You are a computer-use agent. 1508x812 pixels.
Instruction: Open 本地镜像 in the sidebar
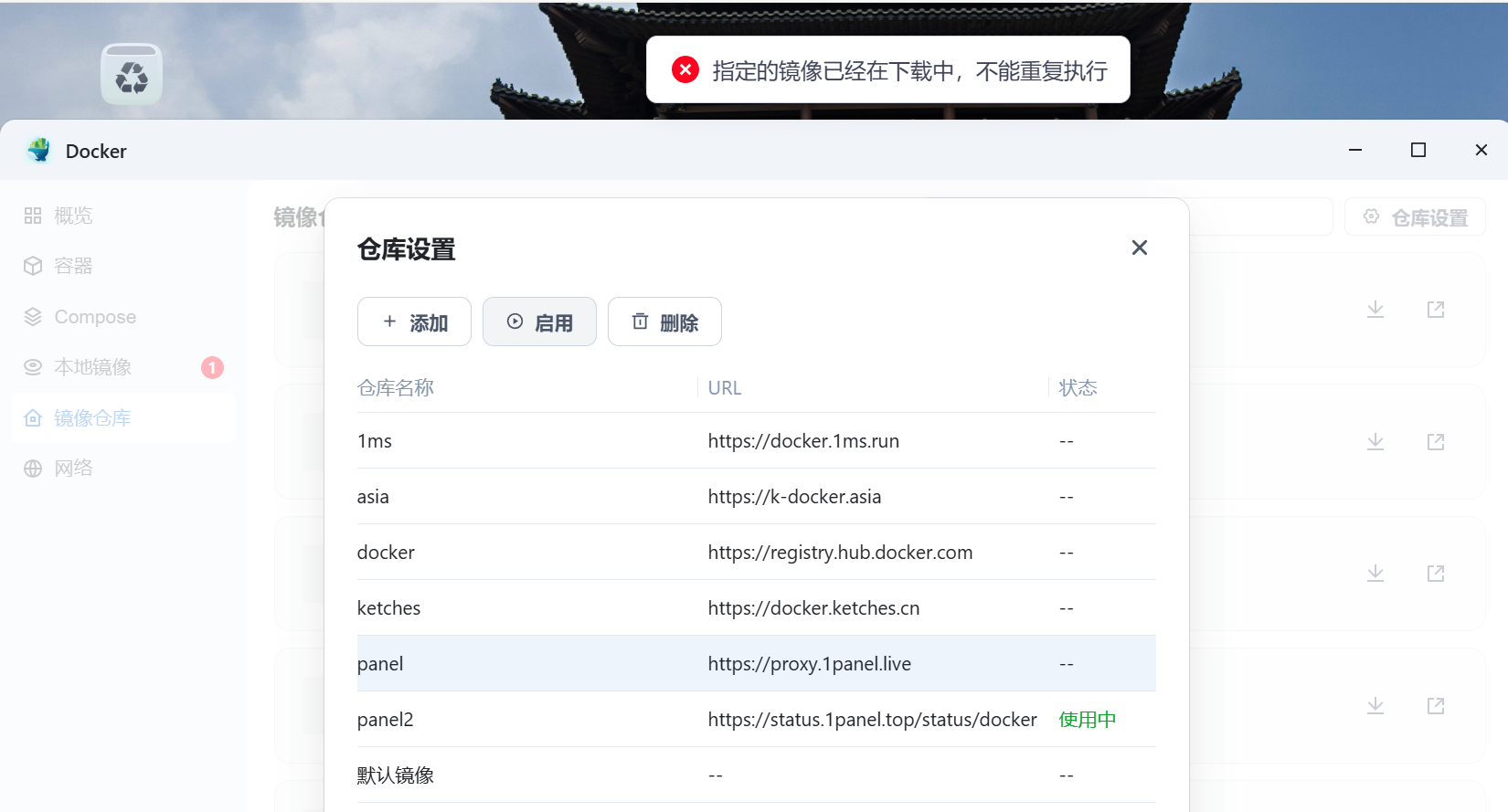[x=122, y=367]
